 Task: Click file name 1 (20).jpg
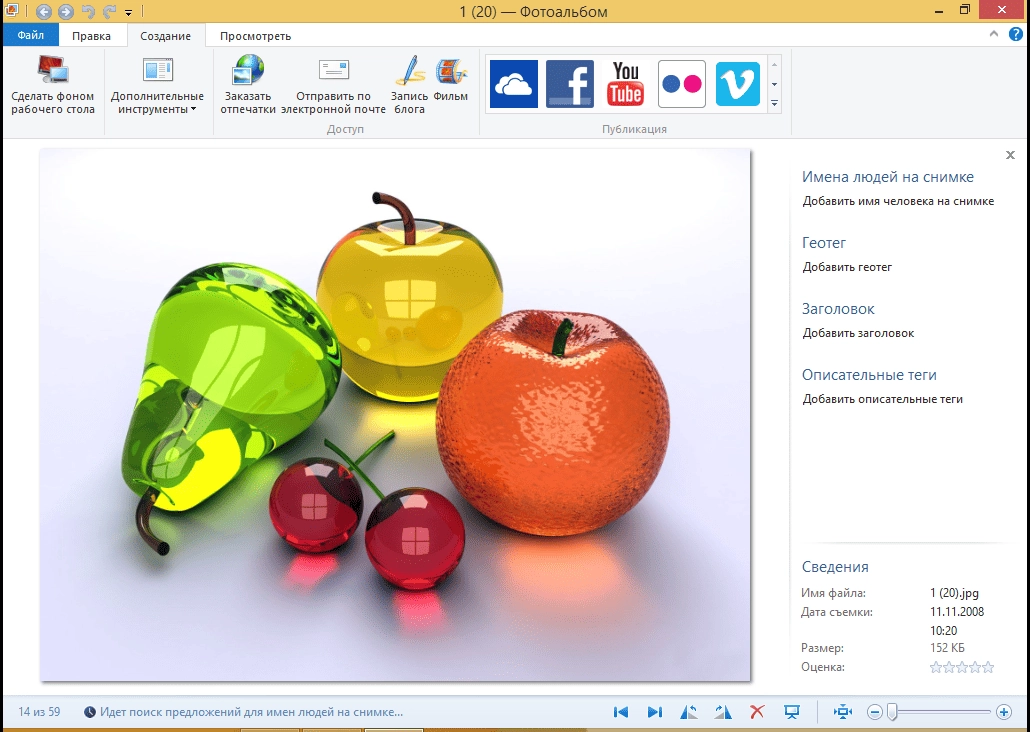(x=954, y=593)
